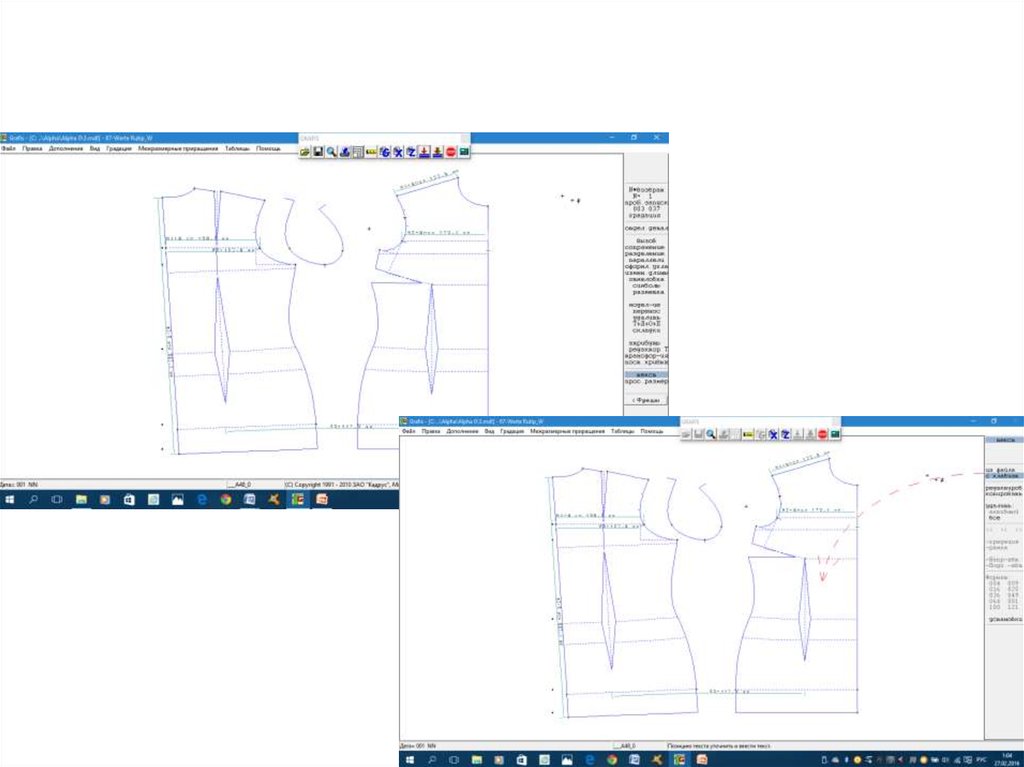Click the A48_0 status bar text in the upper window
The height and width of the screenshot is (767, 1024).
pyautogui.click(x=240, y=485)
